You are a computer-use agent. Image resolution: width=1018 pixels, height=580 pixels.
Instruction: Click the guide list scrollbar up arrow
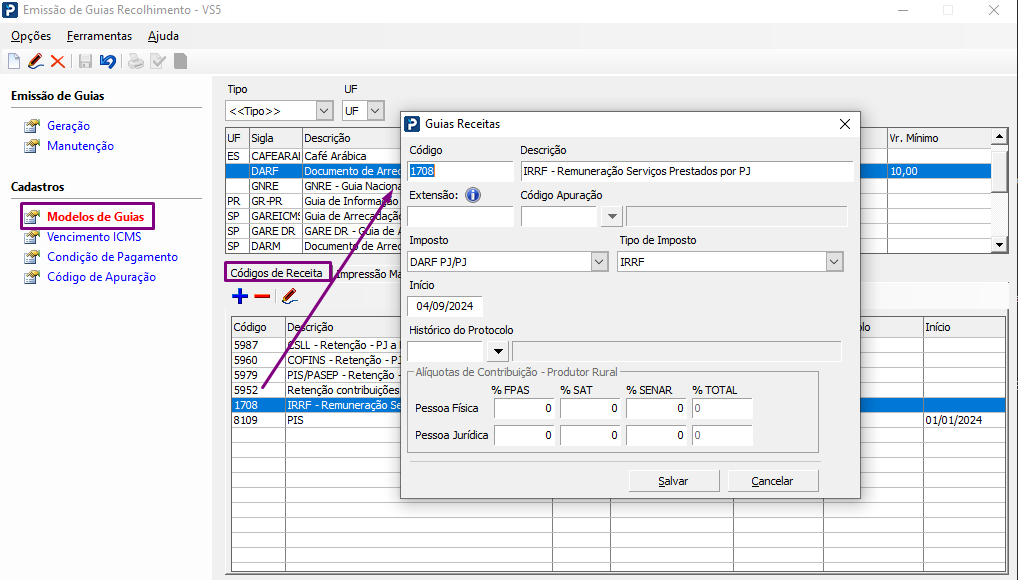[999, 136]
